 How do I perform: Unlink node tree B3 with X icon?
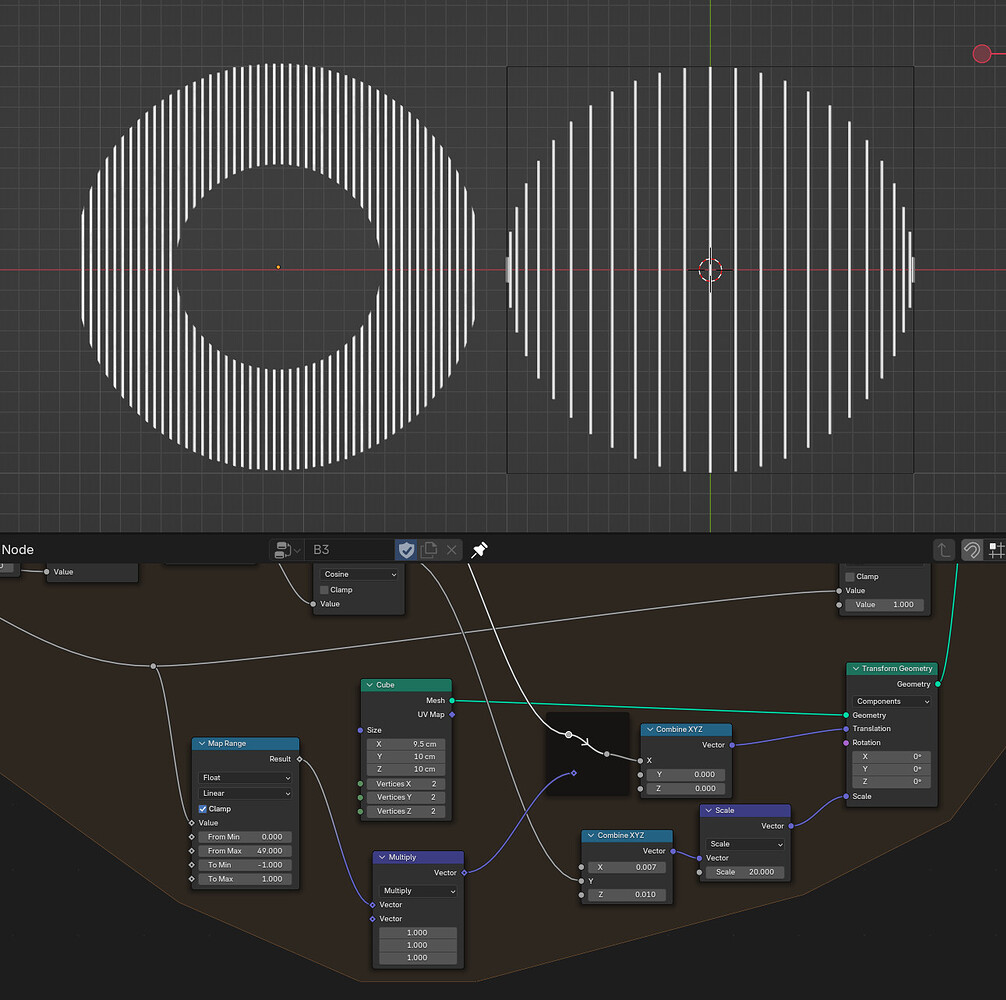pyautogui.click(x=452, y=550)
